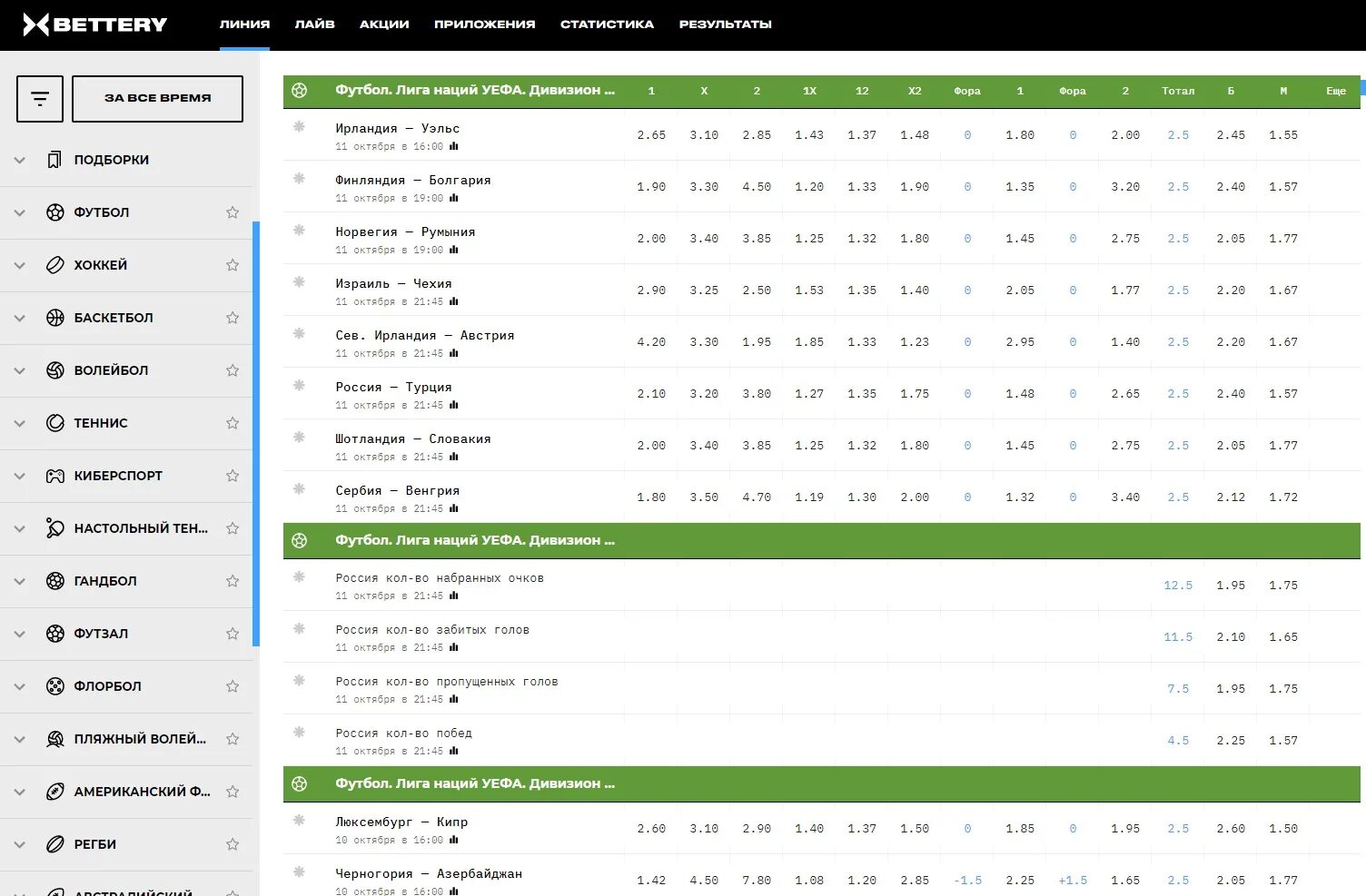The height and width of the screenshot is (896, 1366).
Task: Open statistics chart icon for Ирландия – Уэльс
Action: pyautogui.click(x=453, y=146)
